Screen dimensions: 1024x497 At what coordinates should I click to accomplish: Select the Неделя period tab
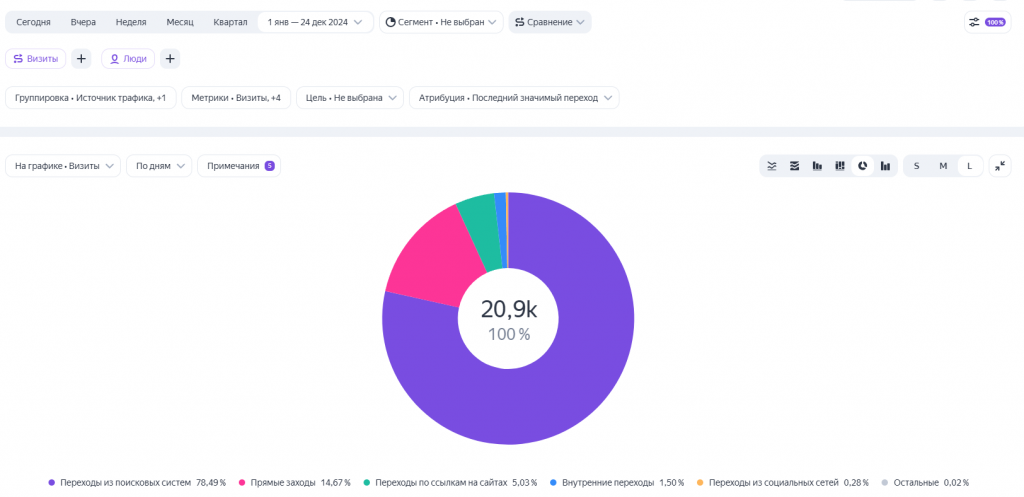click(131, 22)
